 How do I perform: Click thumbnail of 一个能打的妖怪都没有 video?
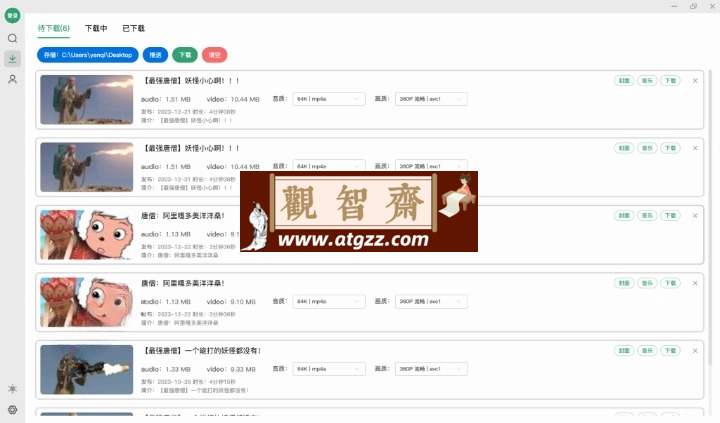87,370
